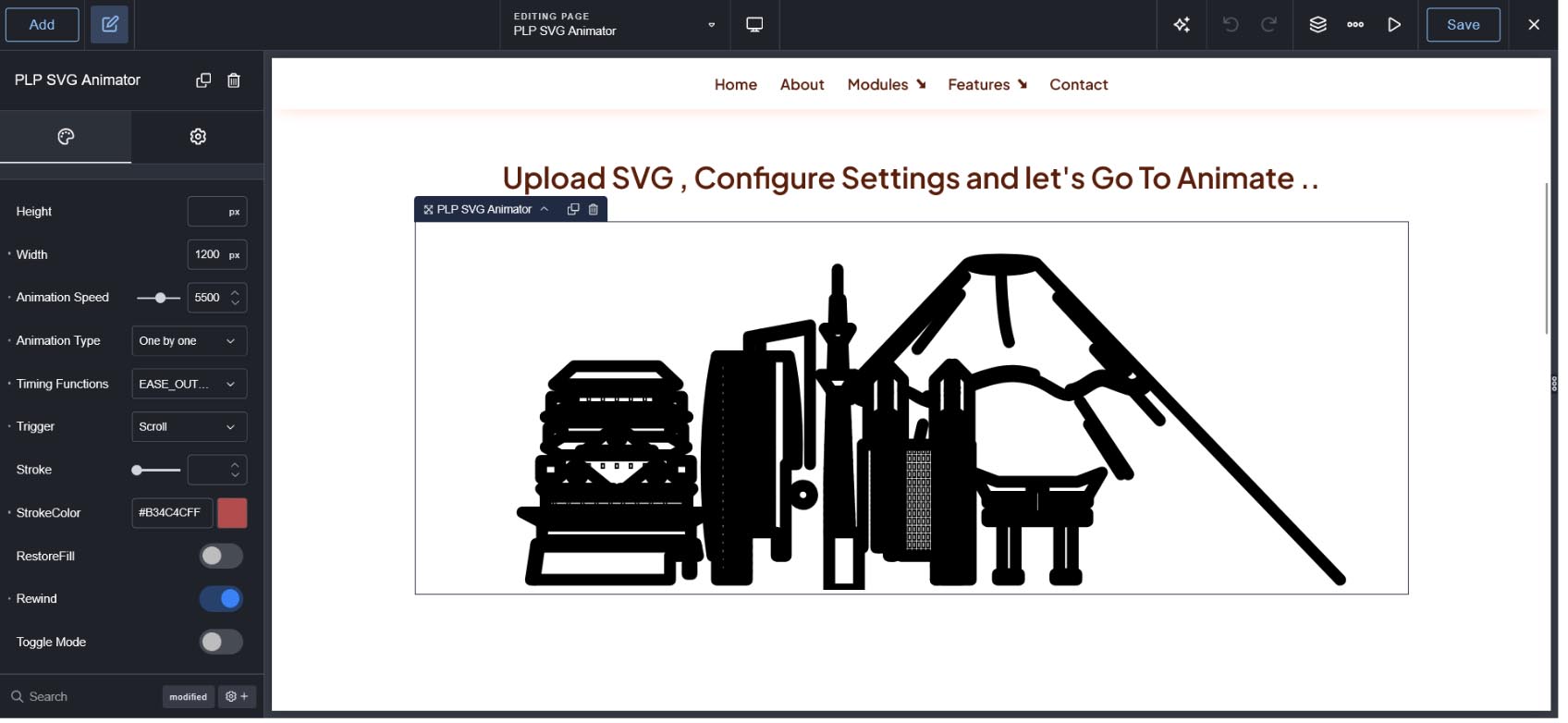The width and height of the screenshot is (1568, 723).
Task: Click the Timing Functions label
Action: pyautogui.click(x=63, y=386)
